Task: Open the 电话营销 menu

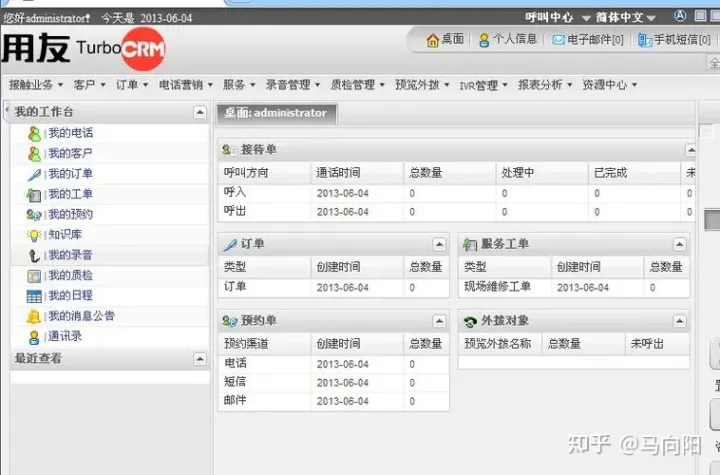Action: pos(186,85)
